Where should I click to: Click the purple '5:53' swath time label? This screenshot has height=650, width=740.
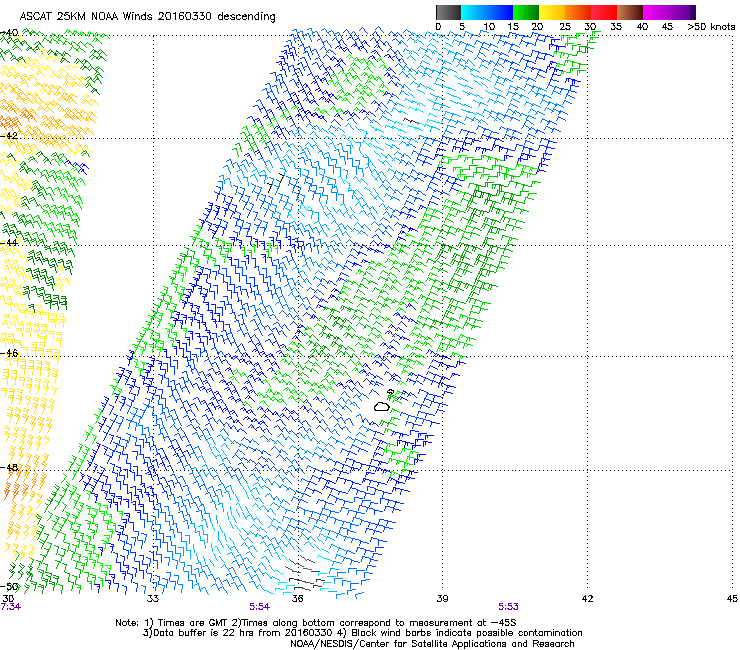[x=508, y=607]
